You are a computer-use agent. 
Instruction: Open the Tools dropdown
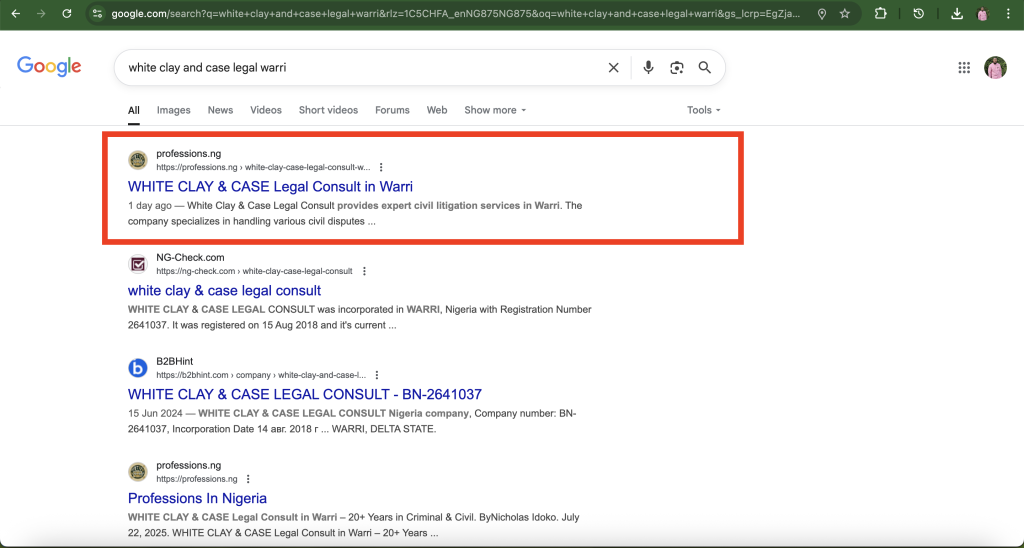tap(703, 110)
